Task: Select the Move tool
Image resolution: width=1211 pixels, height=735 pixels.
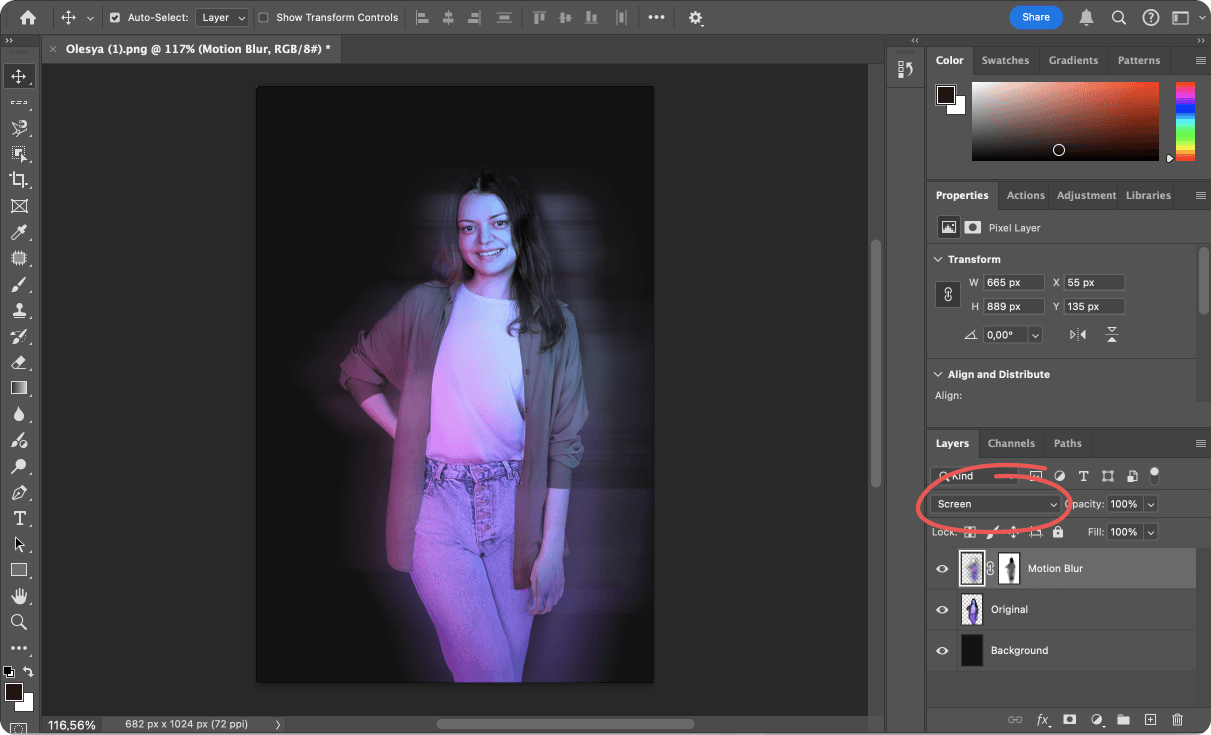Action: tap(19, 75)
